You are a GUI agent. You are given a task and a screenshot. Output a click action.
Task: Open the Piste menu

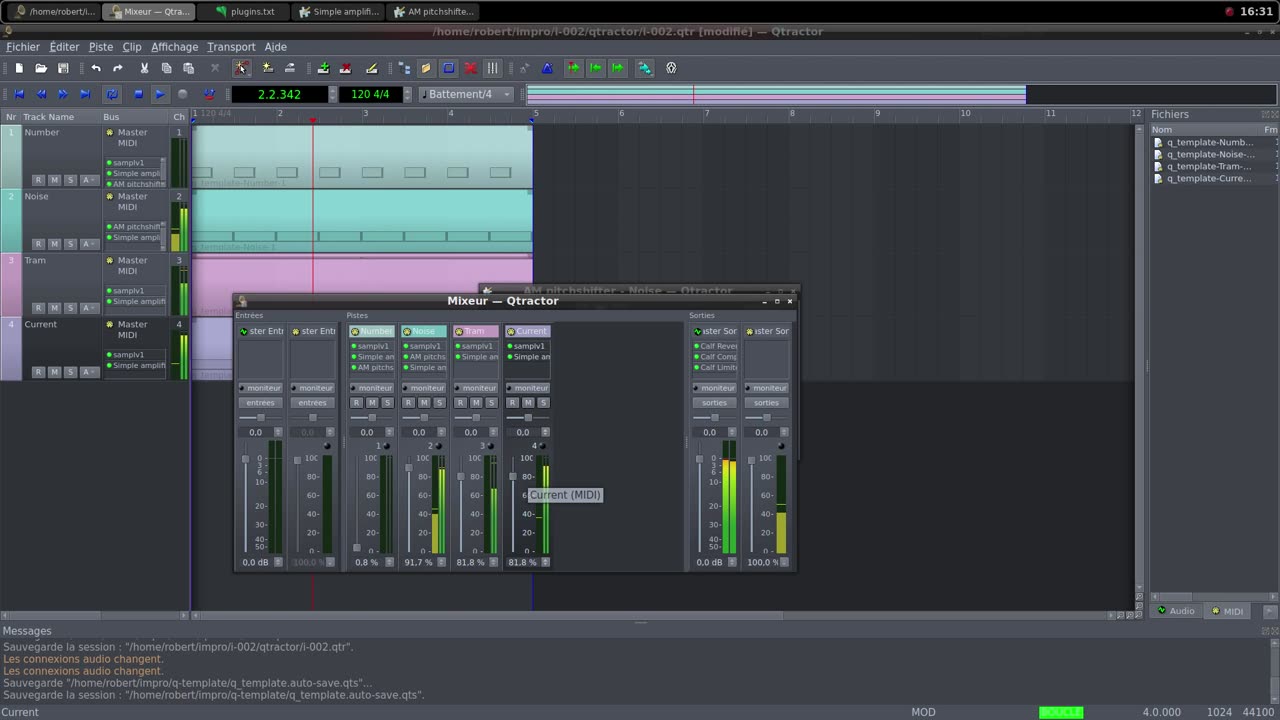(101, 47)
